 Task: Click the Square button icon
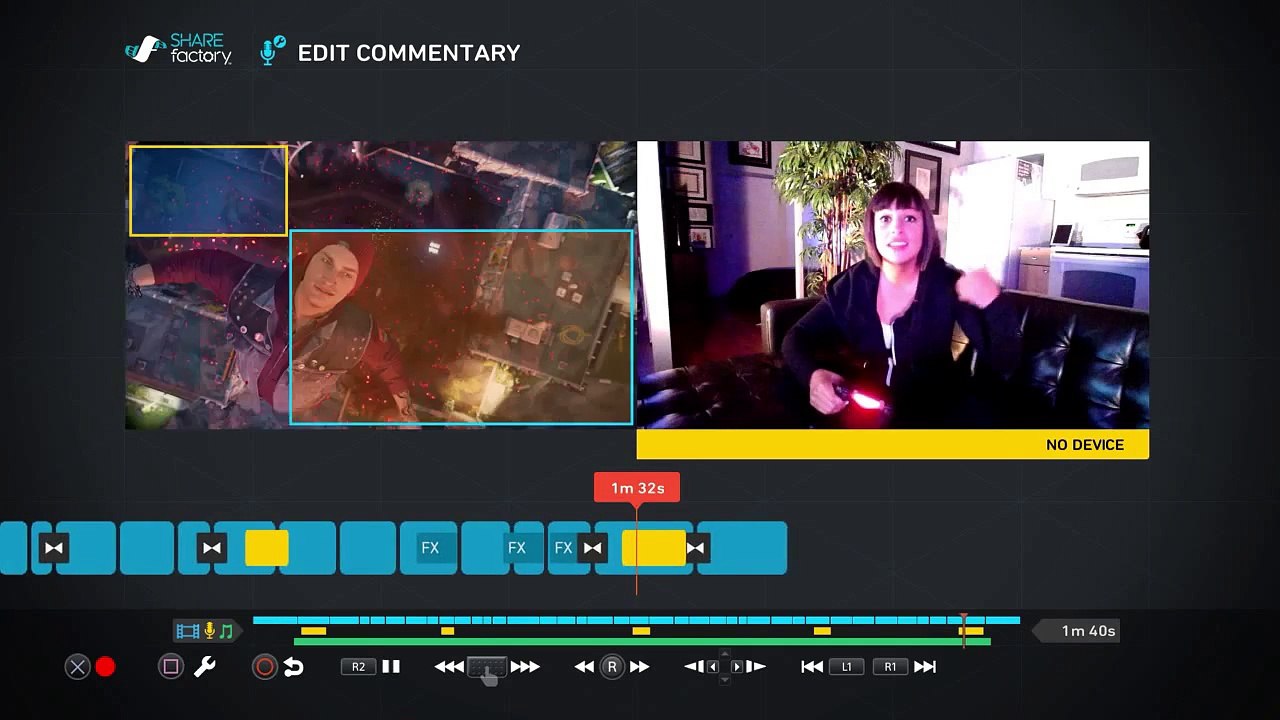point(171,667)
